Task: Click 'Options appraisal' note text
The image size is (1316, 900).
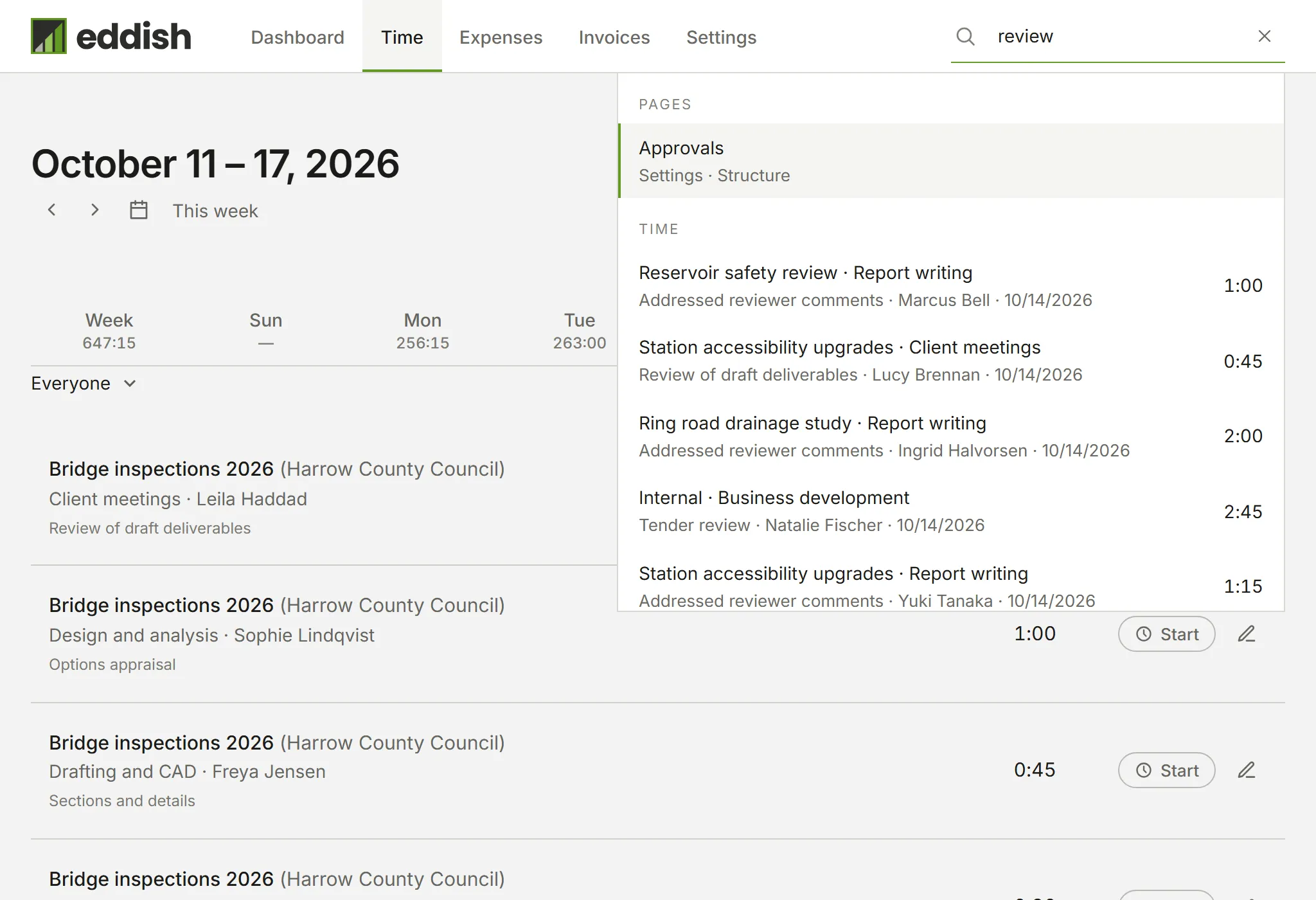Action: (x=112, y=665)
